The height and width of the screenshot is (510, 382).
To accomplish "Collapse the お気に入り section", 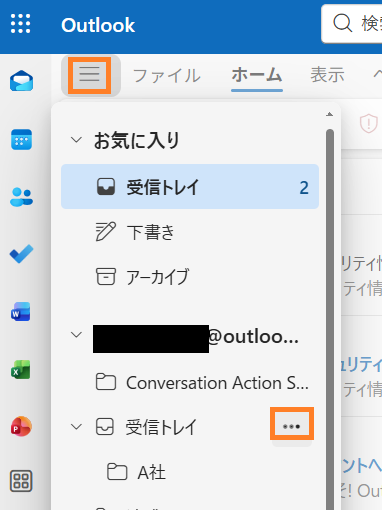I will tap(77, 140).
